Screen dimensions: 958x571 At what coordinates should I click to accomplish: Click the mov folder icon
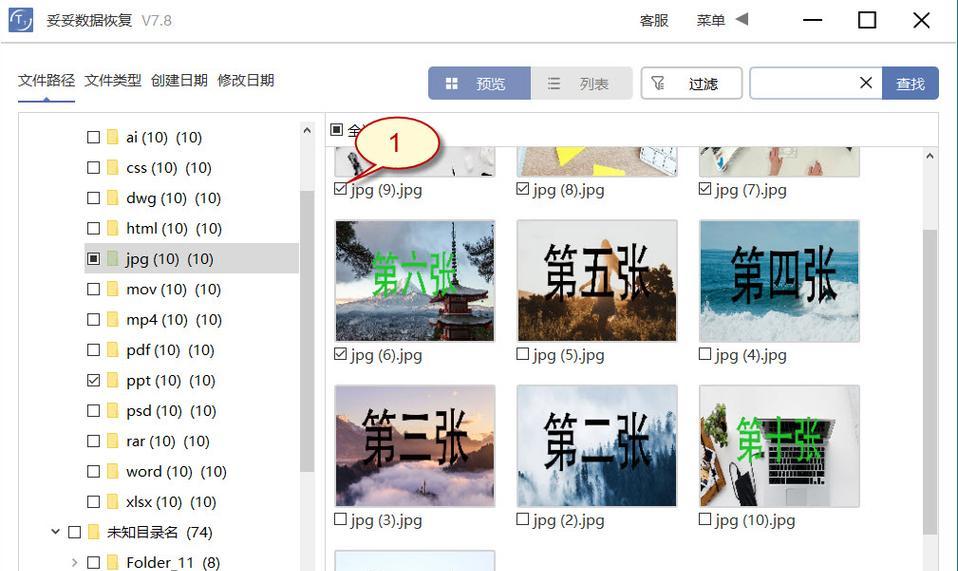pyautogui.click(x=112, y=289)
